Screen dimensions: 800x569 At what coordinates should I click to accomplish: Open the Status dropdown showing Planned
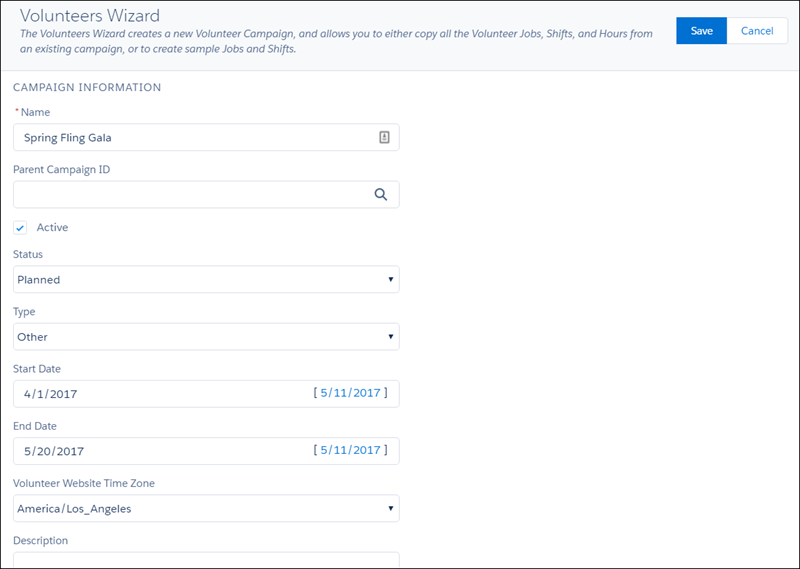point(206,279)
